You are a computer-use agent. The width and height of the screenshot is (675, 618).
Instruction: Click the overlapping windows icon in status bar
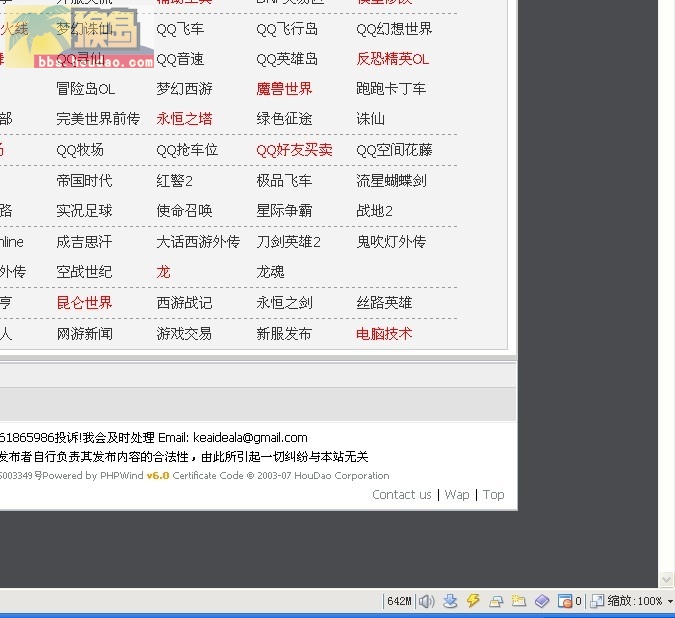(x=496, y=601)
